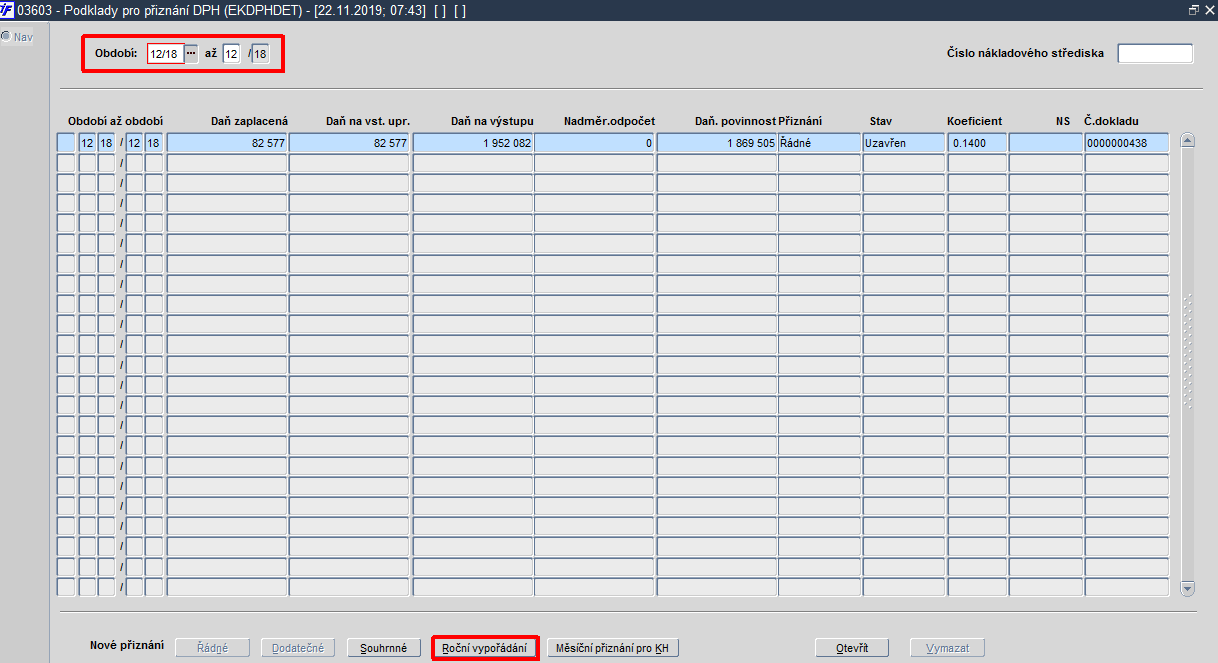Restore the inner window with the restore icon
Screen dimensions: 1218x663
[1193, 9]
